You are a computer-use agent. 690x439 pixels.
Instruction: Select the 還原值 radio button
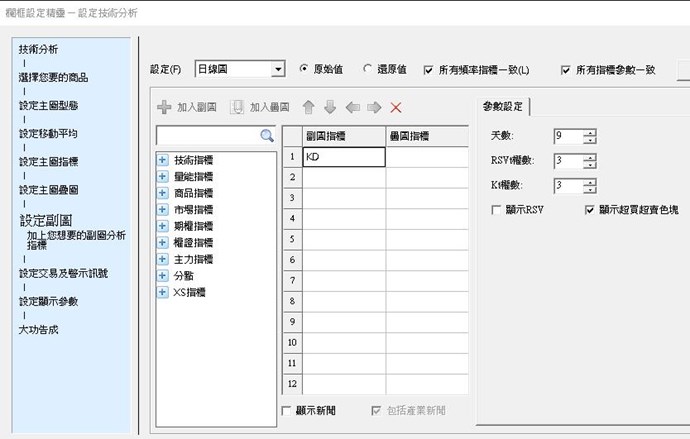[368, 70]
